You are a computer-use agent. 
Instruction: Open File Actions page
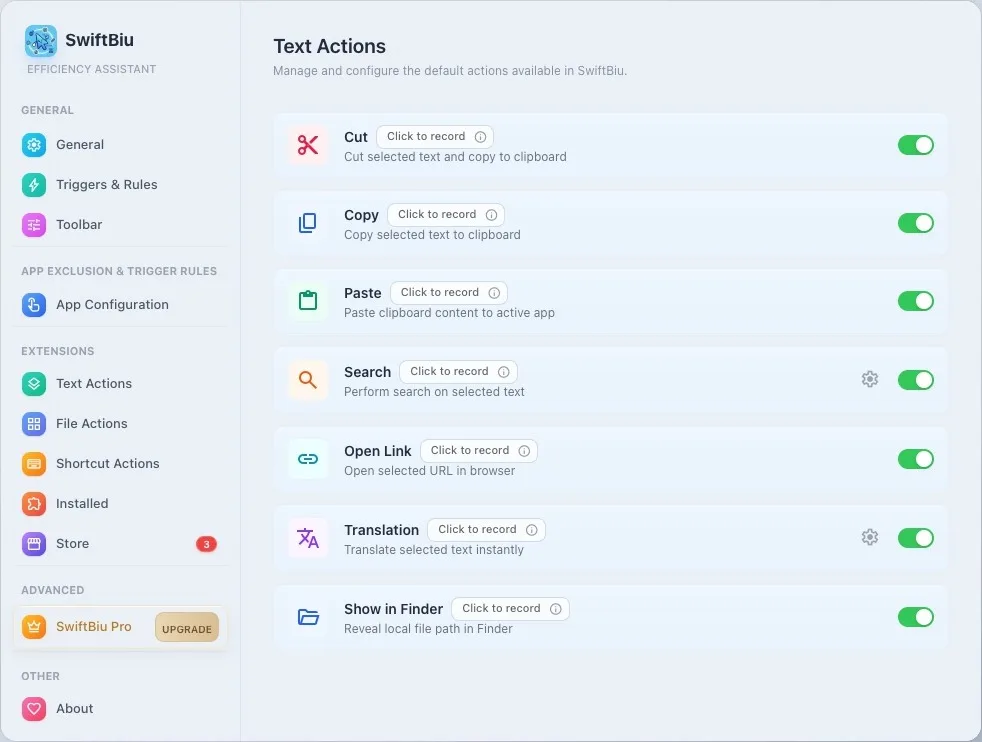coord(119,424)
